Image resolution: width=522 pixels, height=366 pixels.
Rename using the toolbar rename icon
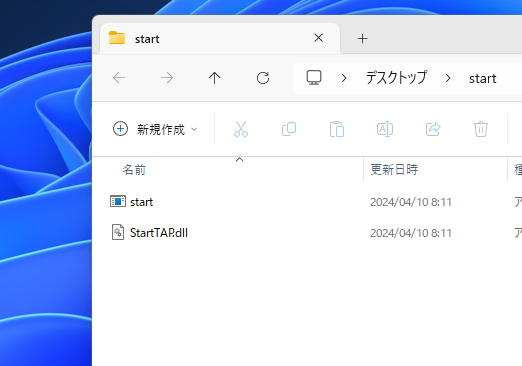click(385, 129)
